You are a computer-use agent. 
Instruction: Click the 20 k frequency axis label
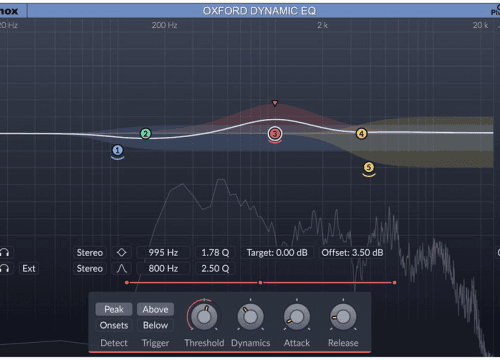[480, 25]
